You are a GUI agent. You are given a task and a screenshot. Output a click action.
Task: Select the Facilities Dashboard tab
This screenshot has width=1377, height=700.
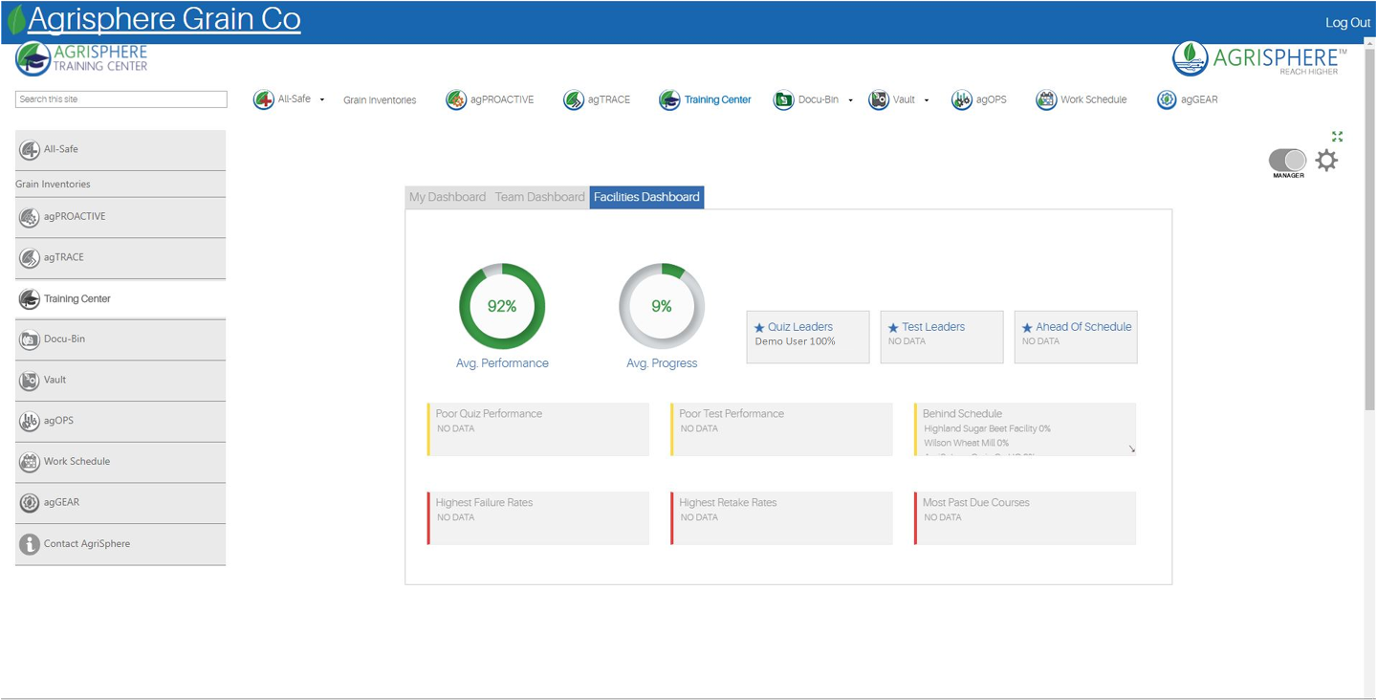coord(647,197)
